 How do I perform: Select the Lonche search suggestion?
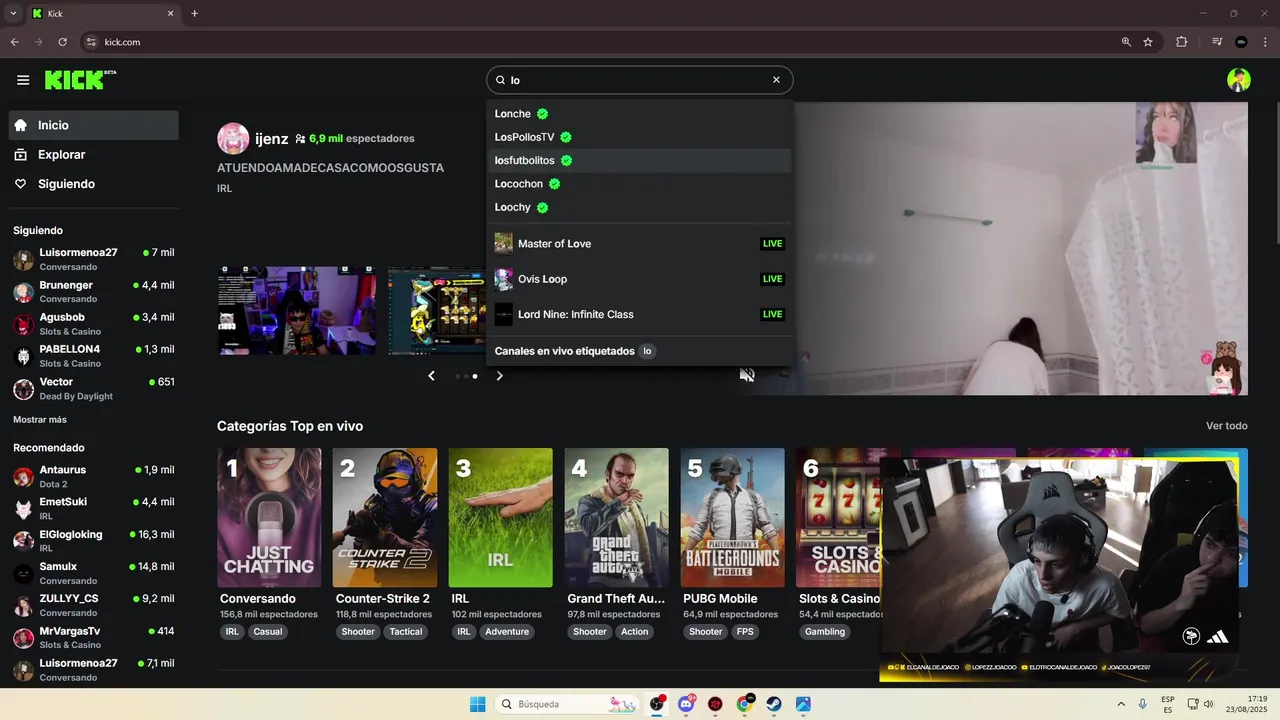click(640, 114)
